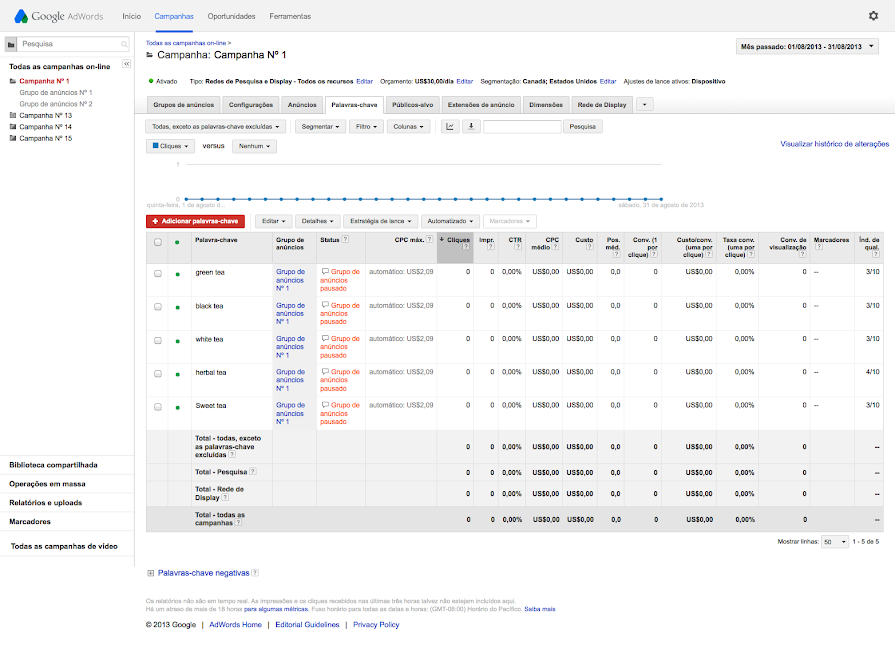Click help icon next to Status header

point(346,240)
